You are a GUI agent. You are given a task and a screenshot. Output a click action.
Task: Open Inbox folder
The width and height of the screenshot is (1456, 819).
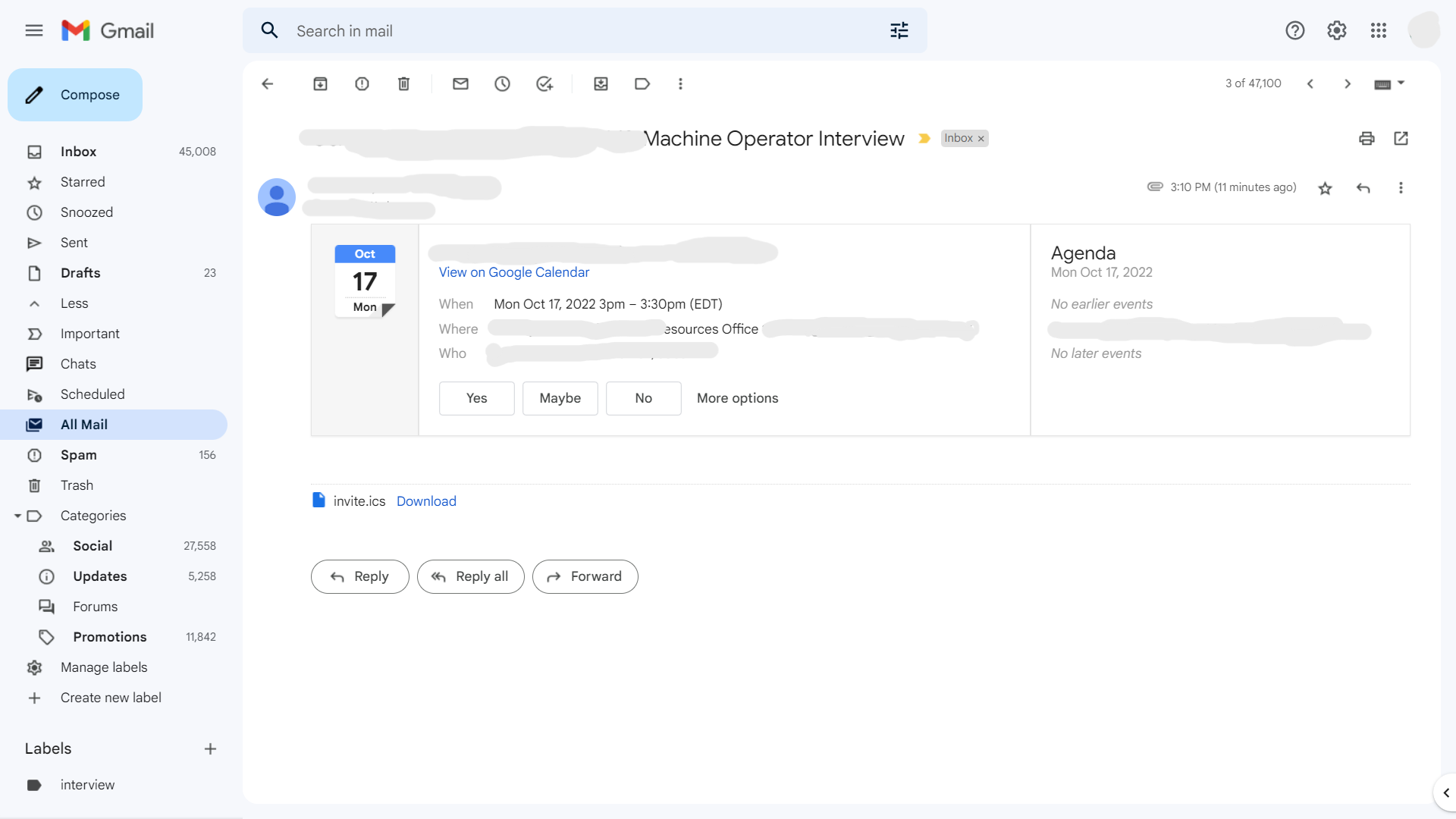pos(114,152)
